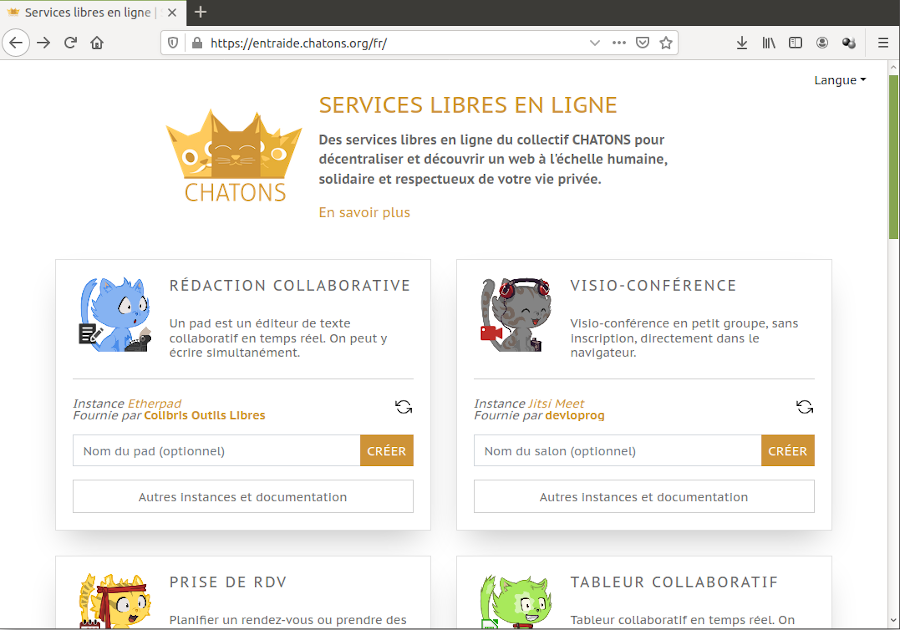The height and width of the screenshot is (630, 900).
Task: Switch the Jitsi Meet instance with the refresh icon
Action: 804,407
